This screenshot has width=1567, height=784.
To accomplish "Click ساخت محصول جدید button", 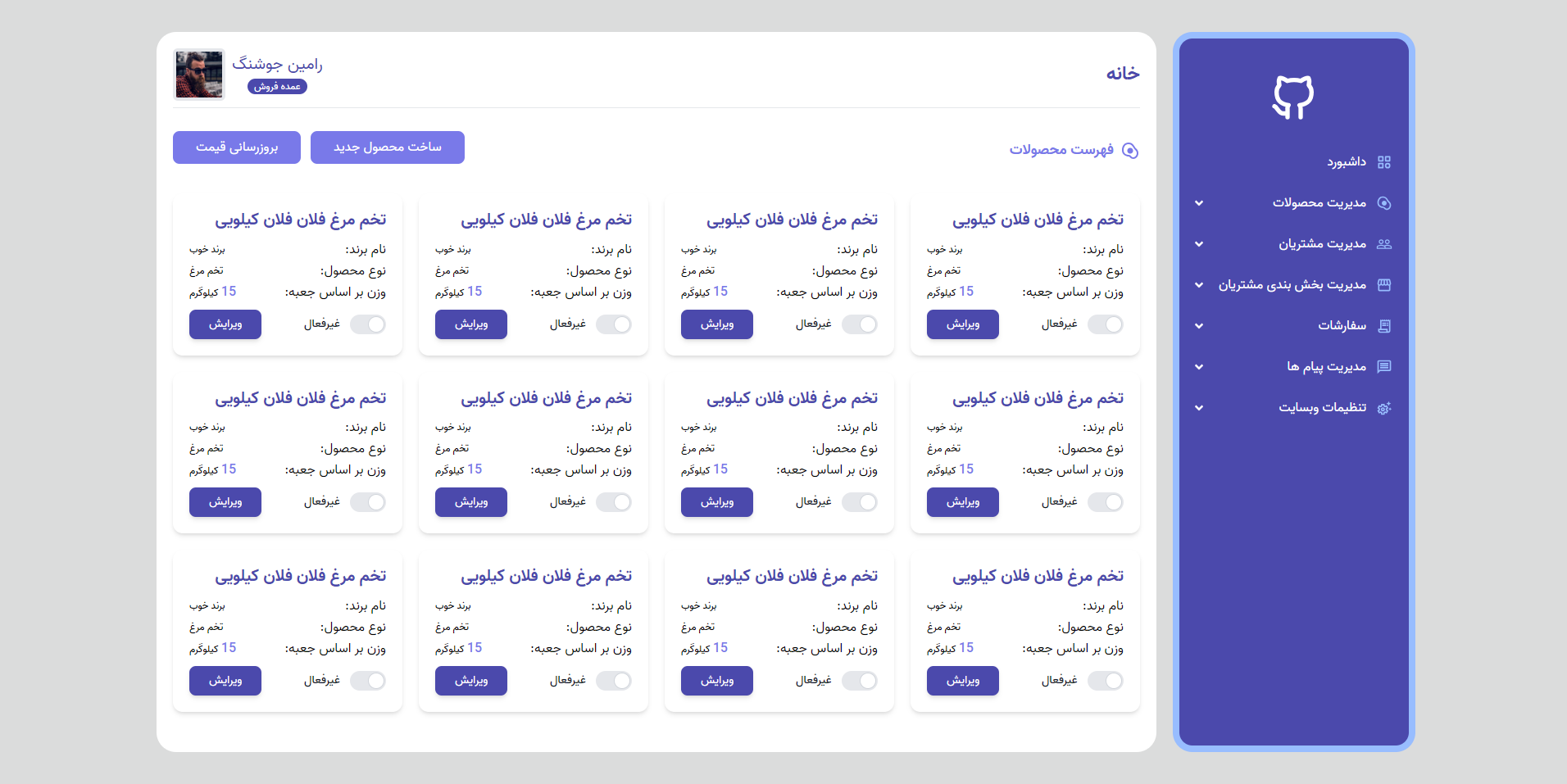I will [x=387, y=147].
